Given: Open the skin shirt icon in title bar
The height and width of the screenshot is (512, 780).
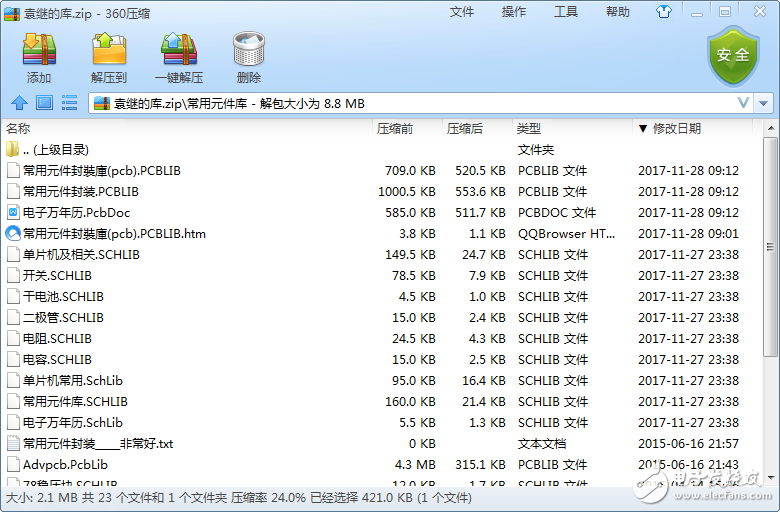Looking at the screenshot, I should [x=691, y=12].
